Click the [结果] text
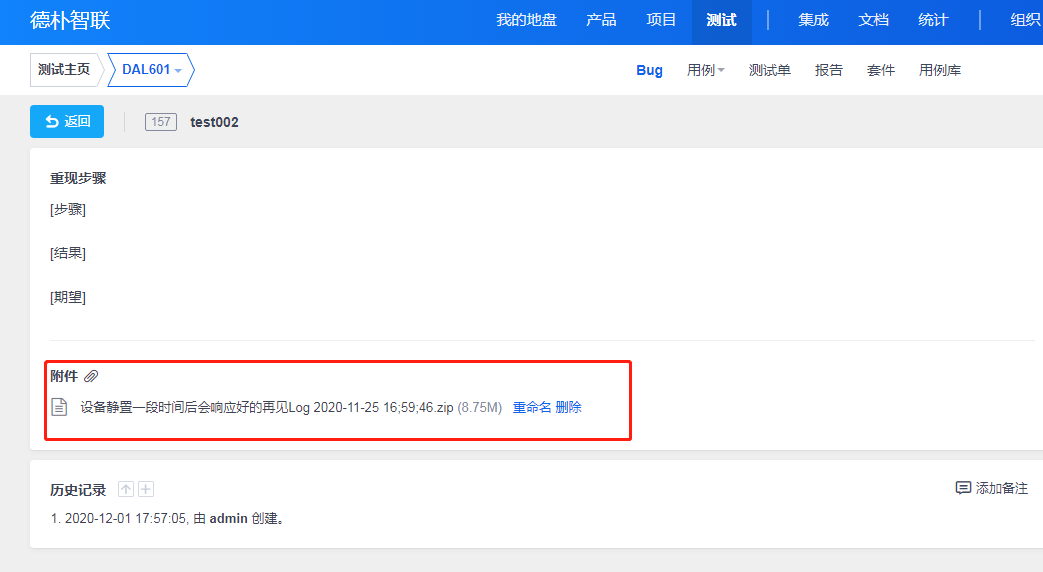The image size is (1043, 572). coord(68,253)
